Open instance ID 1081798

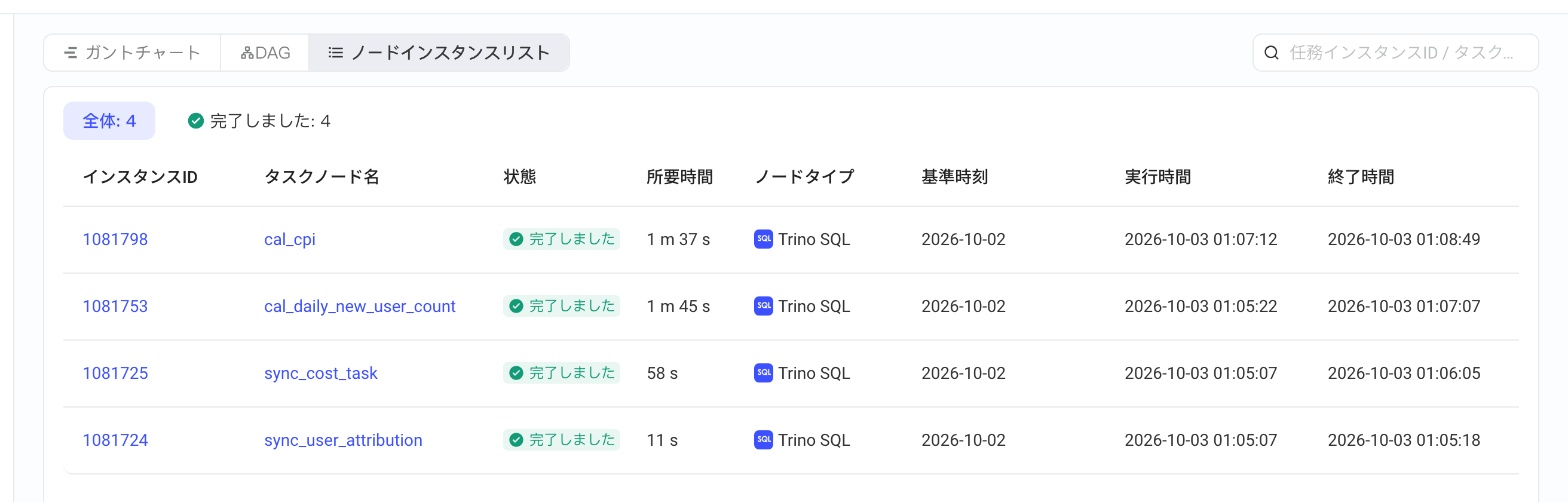[115, 239]
